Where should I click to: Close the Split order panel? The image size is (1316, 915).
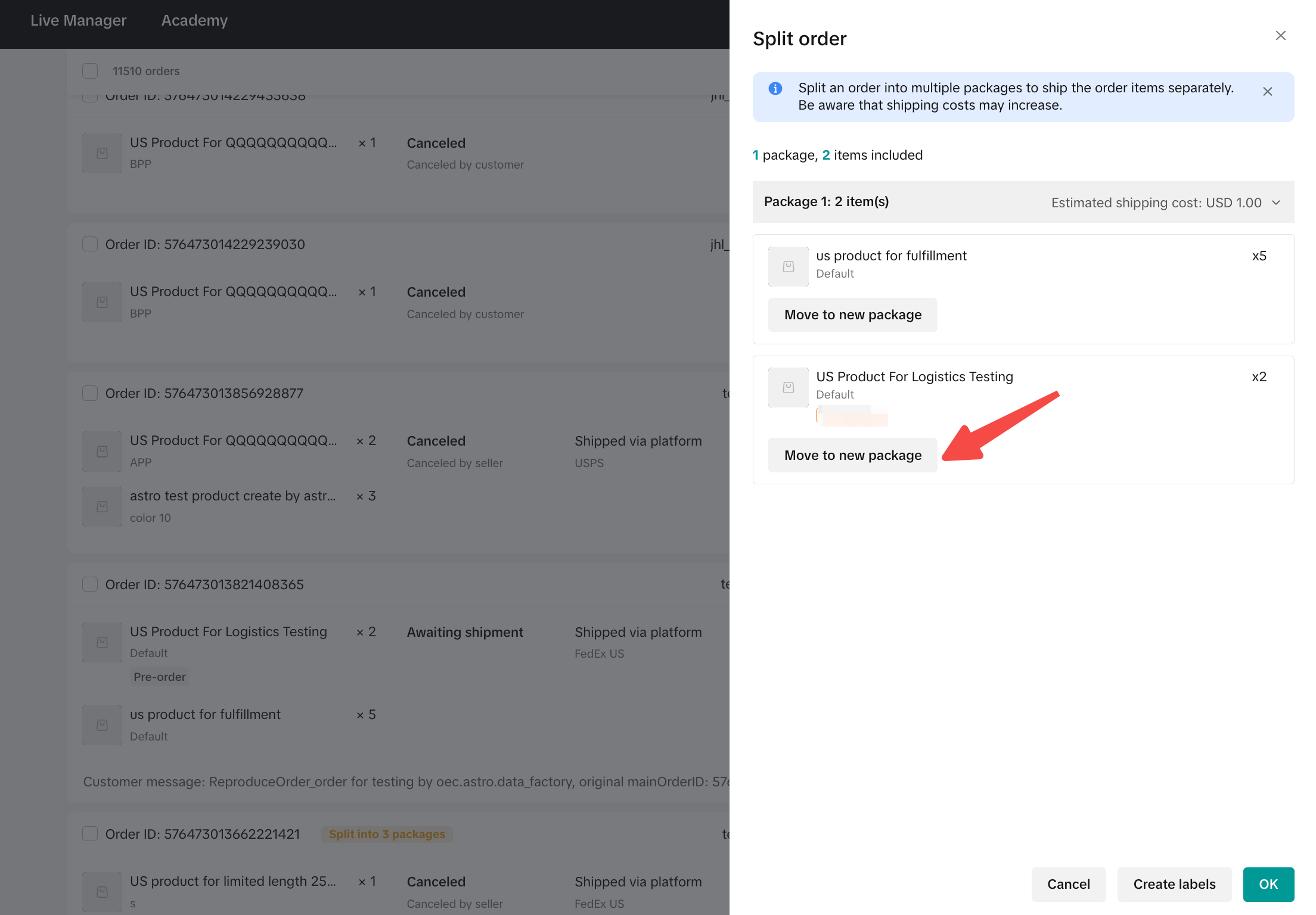click(x=1280, y=36)
